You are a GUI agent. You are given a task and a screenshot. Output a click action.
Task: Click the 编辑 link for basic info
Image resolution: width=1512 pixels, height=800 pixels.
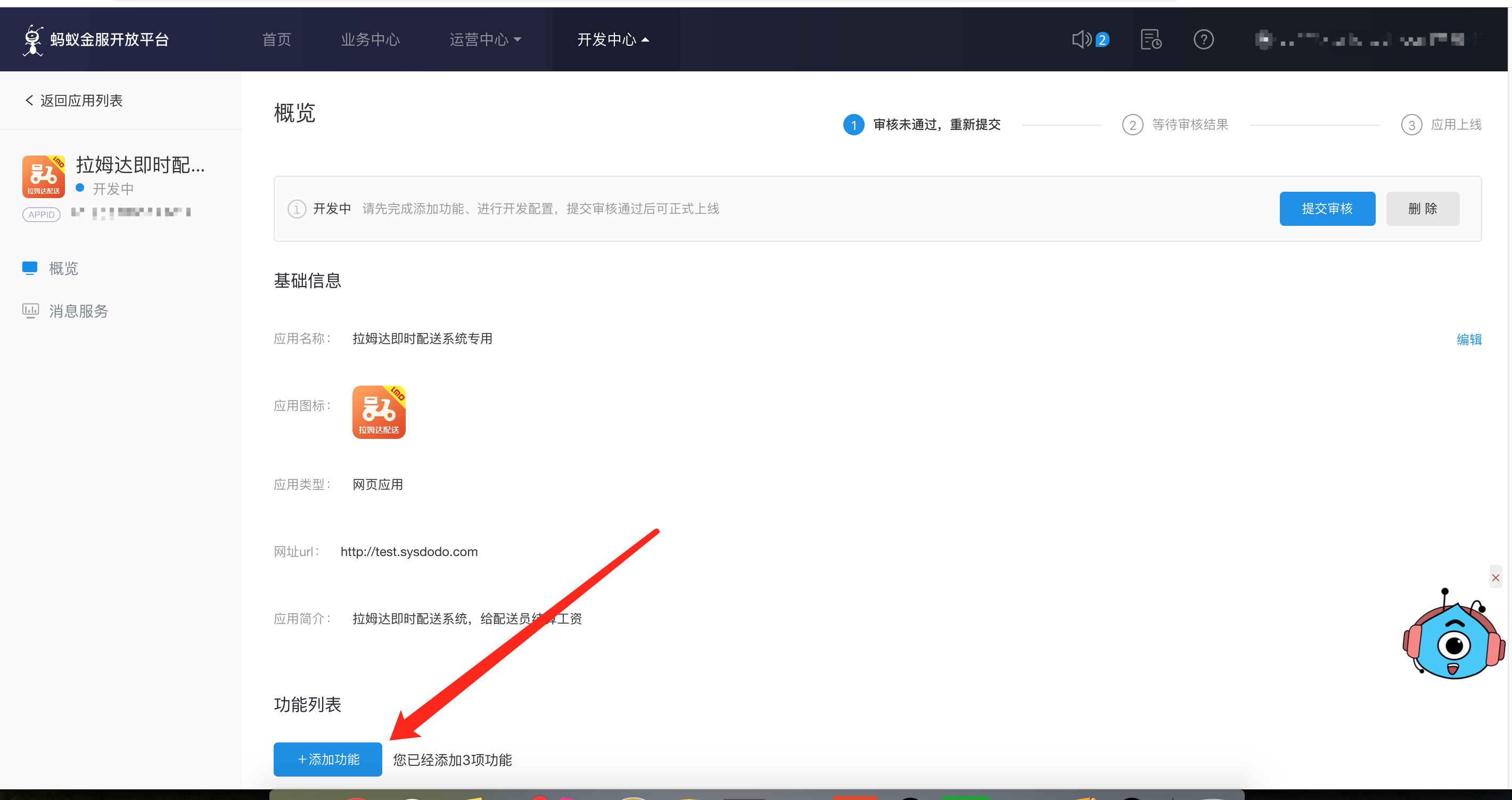coord(1468,339)
